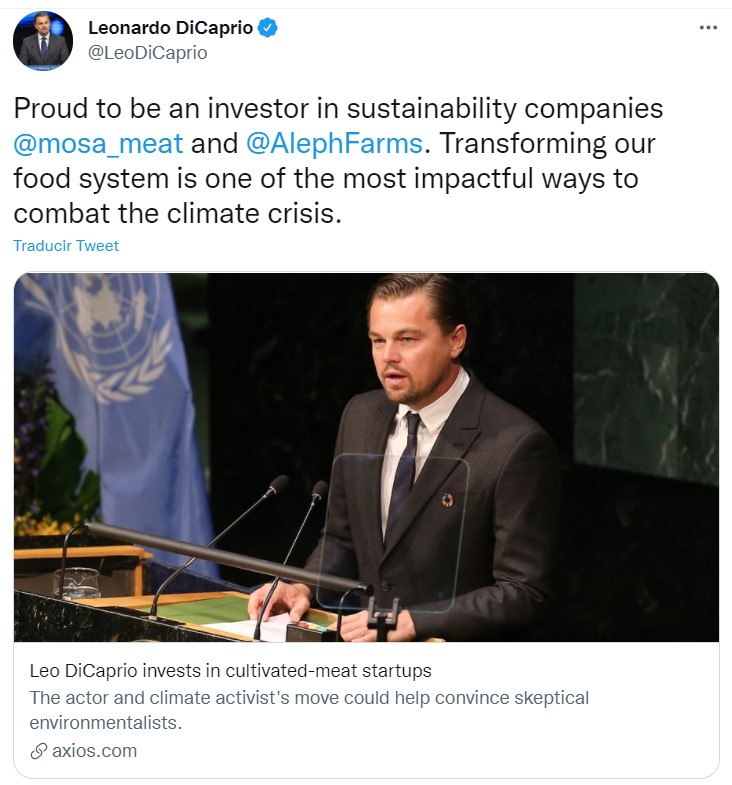This screenshot has height=785, width=732.
Task: Open headline "Leo DiCaprio invests in cultivated-meat startups"
Action: coord(231,669)
